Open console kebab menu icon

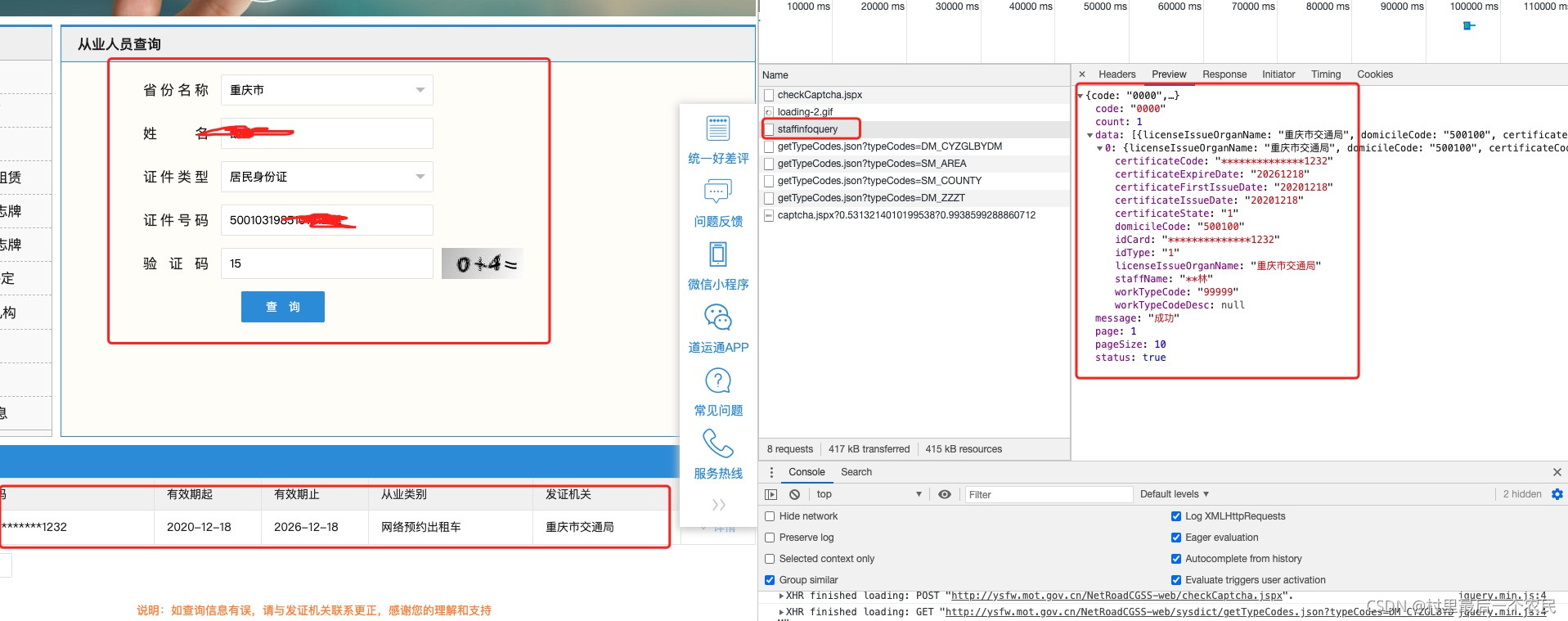pyautogui.click(x=771, y=472)
